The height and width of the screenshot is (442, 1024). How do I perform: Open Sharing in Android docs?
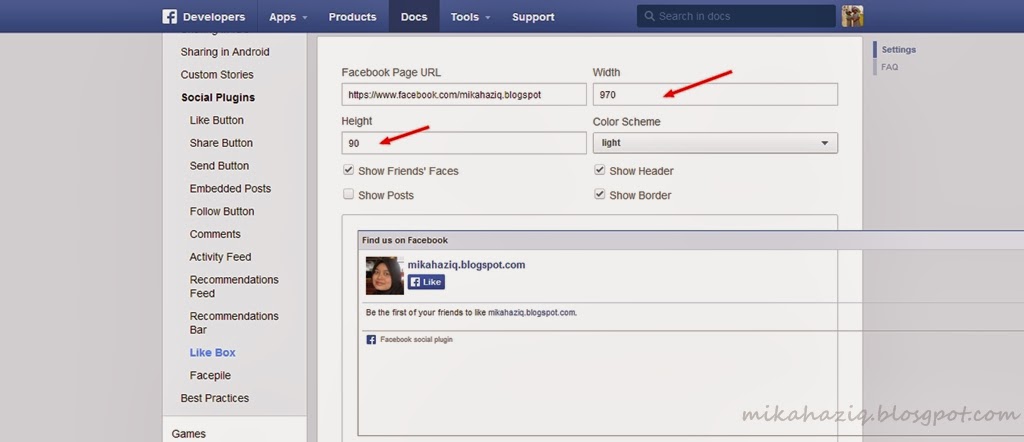(x=225, y=52)
